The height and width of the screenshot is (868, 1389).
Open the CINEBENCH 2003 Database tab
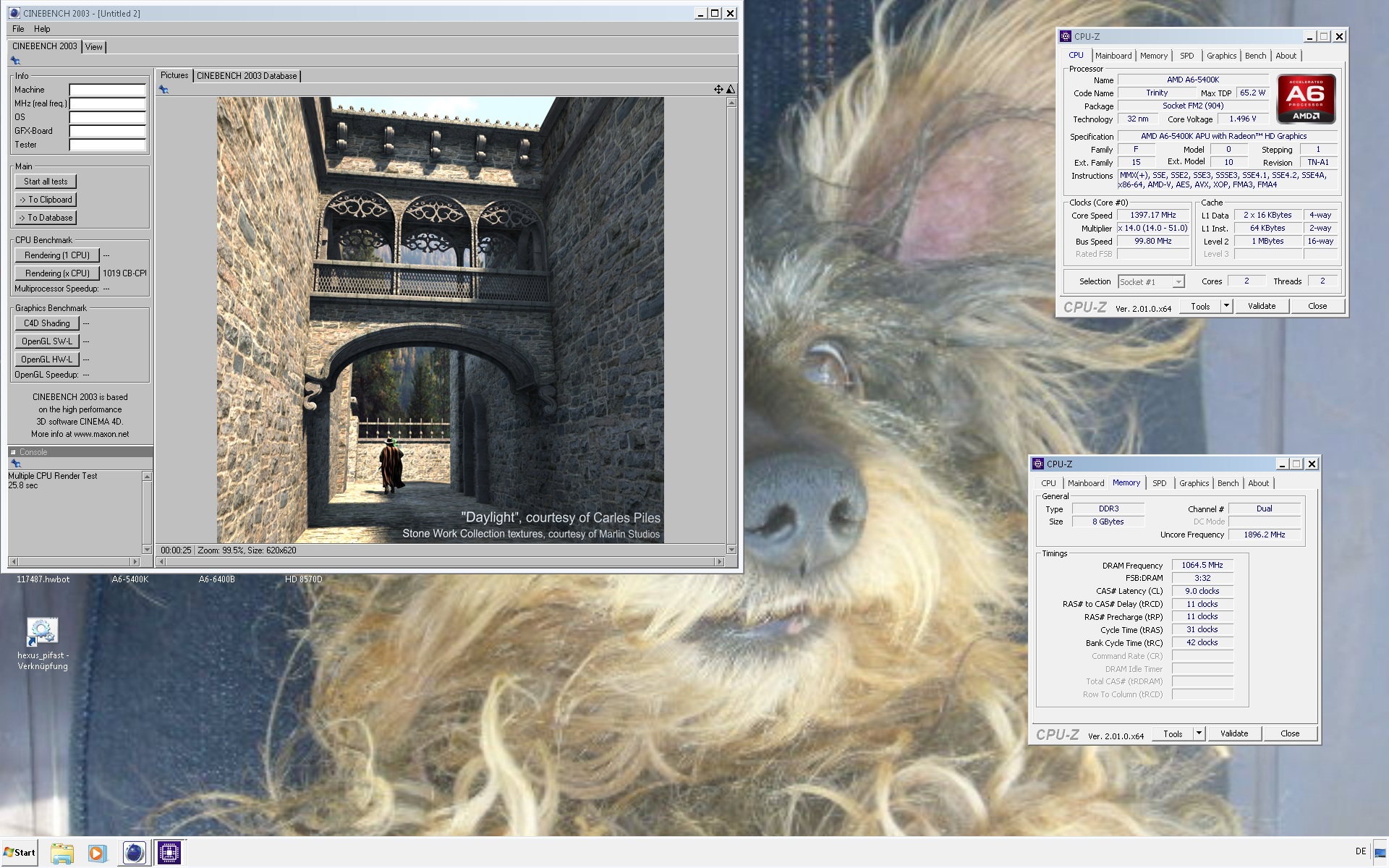pyautogui.click(x=247, y=76)
